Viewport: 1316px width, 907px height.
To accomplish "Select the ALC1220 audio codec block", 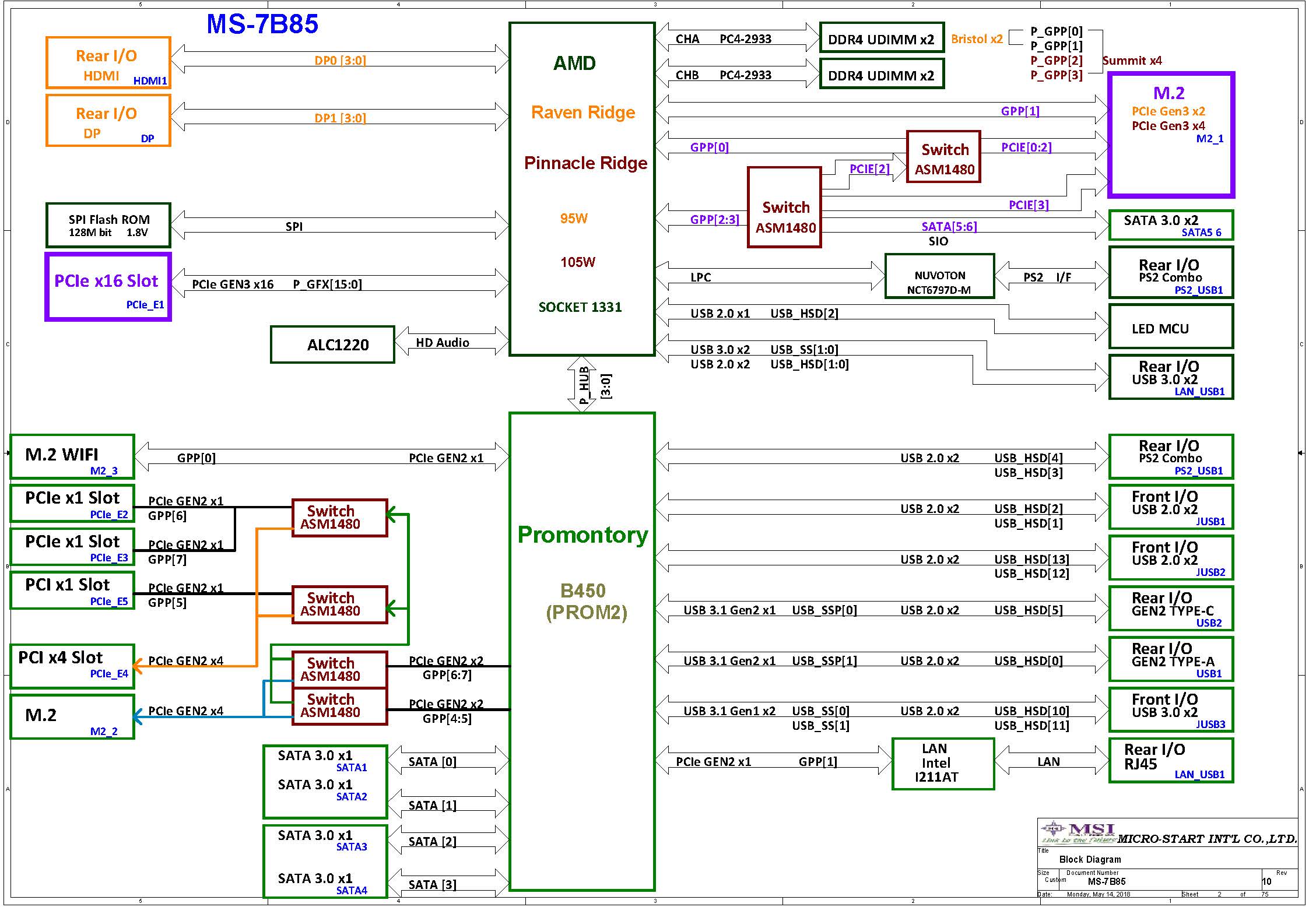I will tap(332, 344).
